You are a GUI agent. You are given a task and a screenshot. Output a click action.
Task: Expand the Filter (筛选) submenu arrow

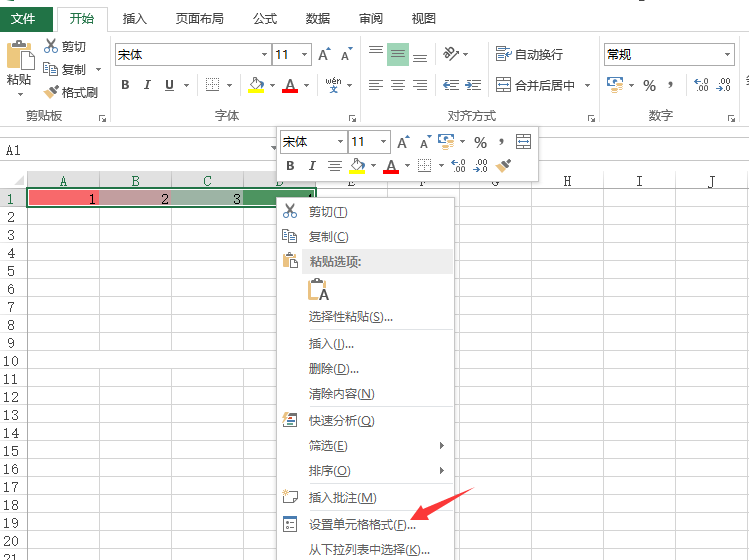(442, 445)
